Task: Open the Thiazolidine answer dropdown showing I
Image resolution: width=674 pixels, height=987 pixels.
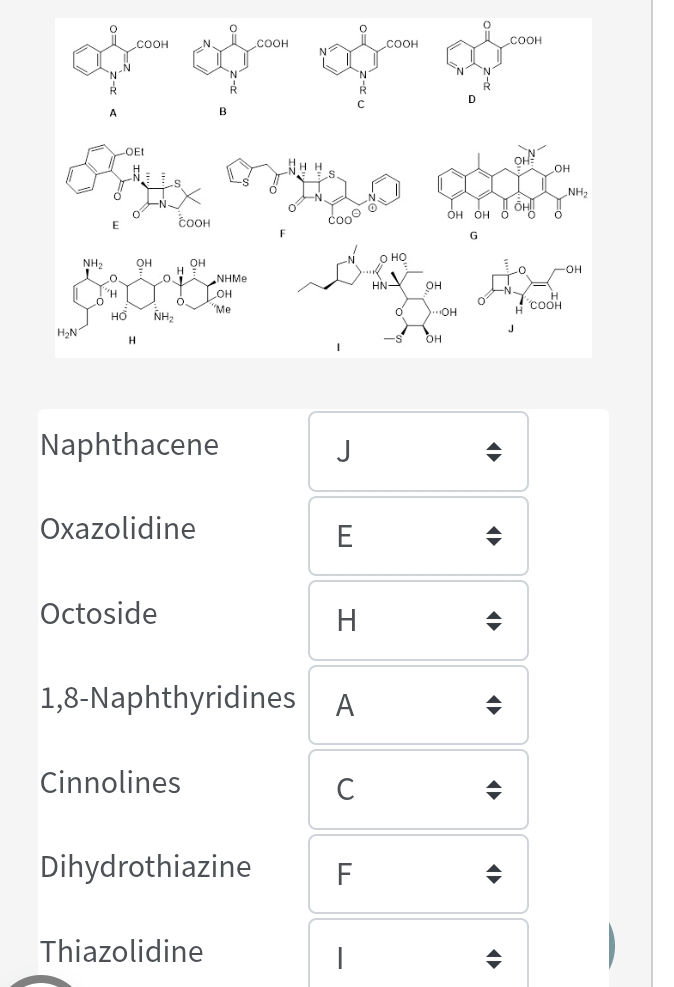Action: pyautogui.click(x=418, y=957)
